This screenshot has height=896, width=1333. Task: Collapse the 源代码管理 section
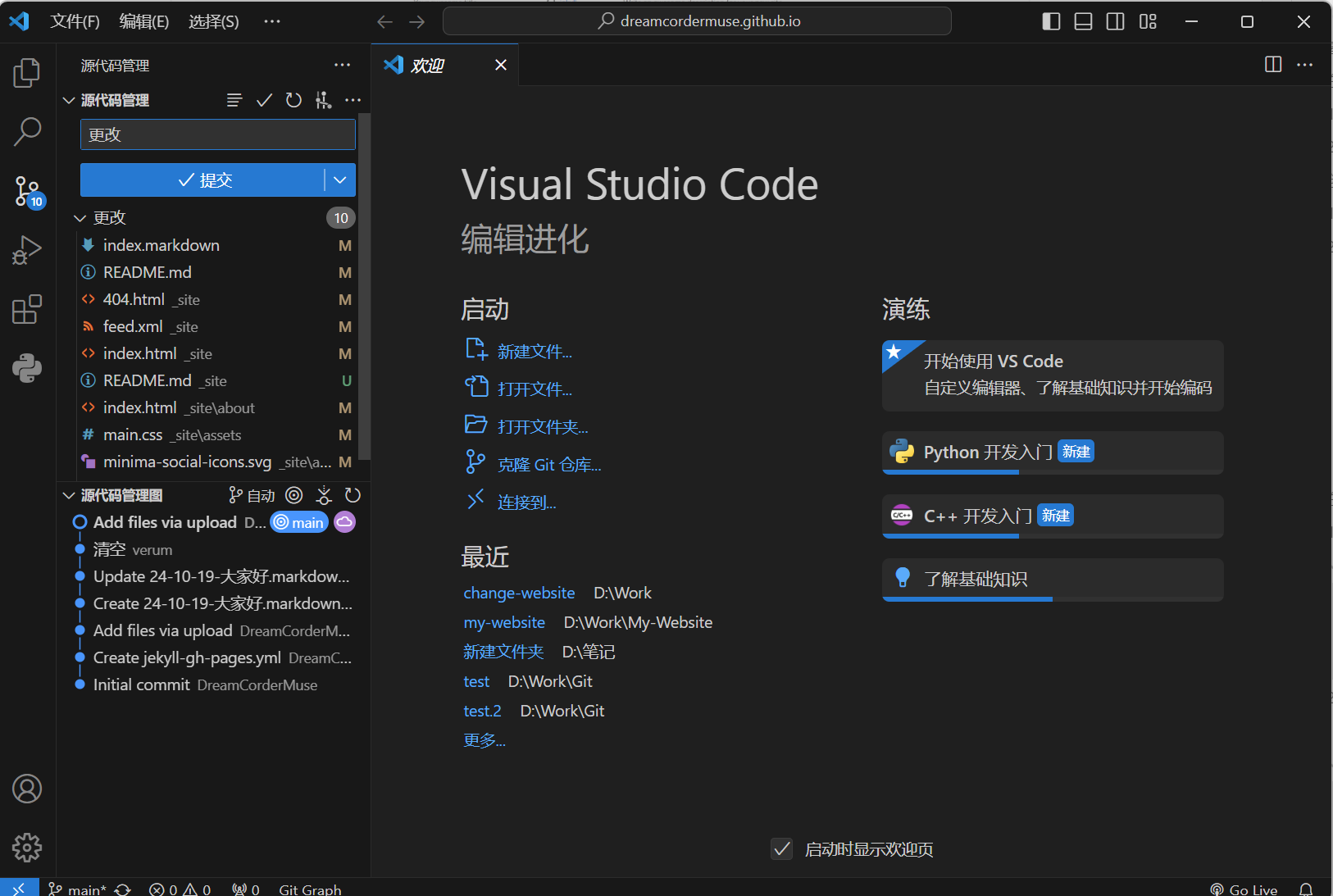pyautogui.click(x=69, y=100)
